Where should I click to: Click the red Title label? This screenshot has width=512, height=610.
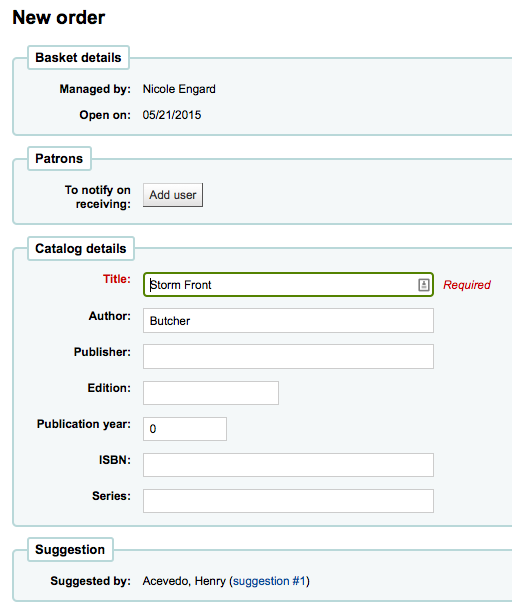pyautogui.click(x=117, y=279)
